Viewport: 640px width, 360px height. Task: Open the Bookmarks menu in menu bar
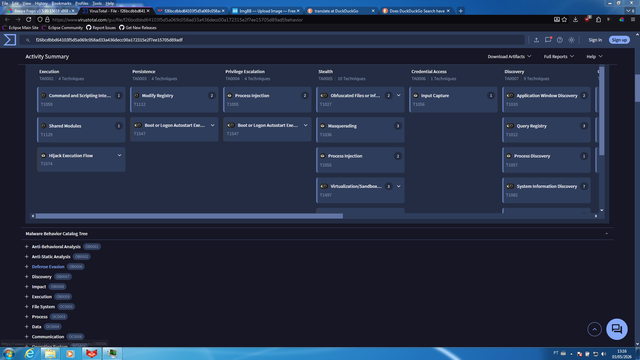coord(61,3)
